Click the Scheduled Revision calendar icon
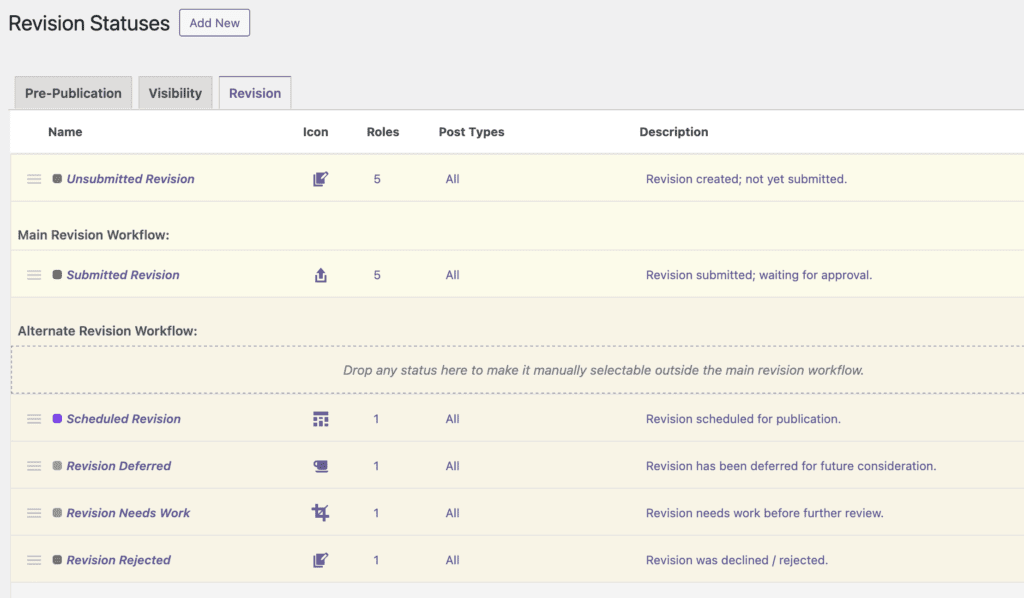The height and width of the screenshot is (598, 1024). (320, 419)
